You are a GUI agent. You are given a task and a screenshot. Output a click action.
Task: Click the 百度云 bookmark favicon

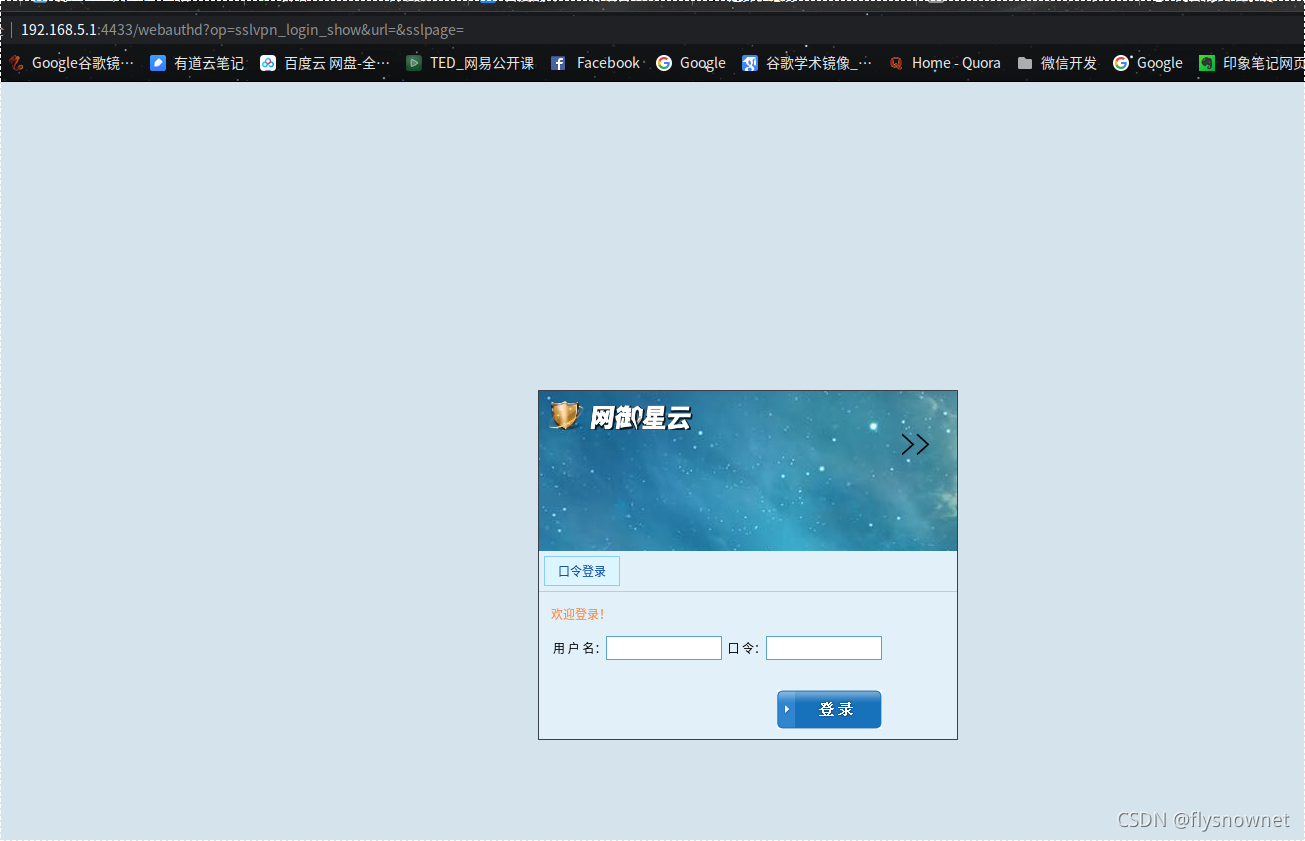coord(268,63)
